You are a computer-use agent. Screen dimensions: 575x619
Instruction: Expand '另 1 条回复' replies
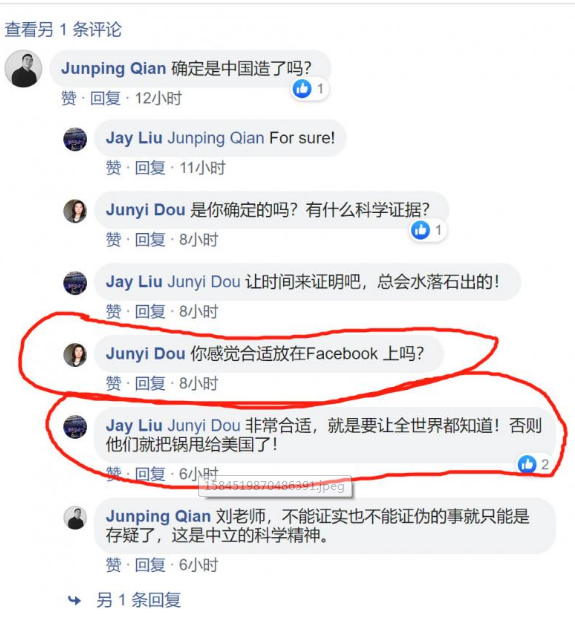[x=139, y=600]
